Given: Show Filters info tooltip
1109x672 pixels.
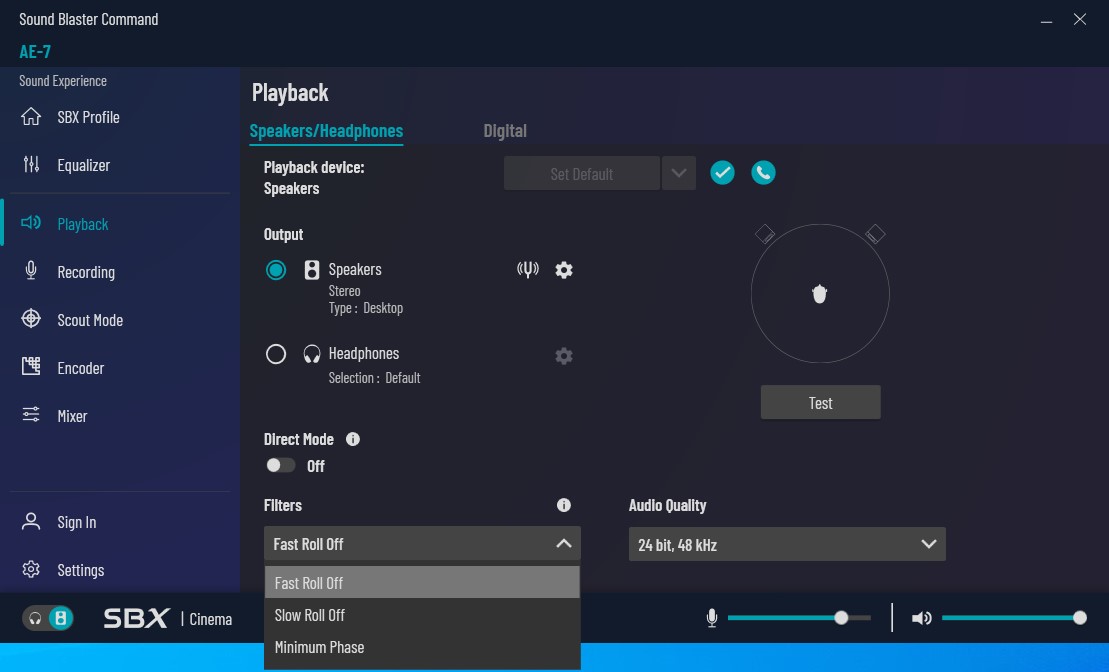Looking at the screenshot, I should click(x=564, y=505).
